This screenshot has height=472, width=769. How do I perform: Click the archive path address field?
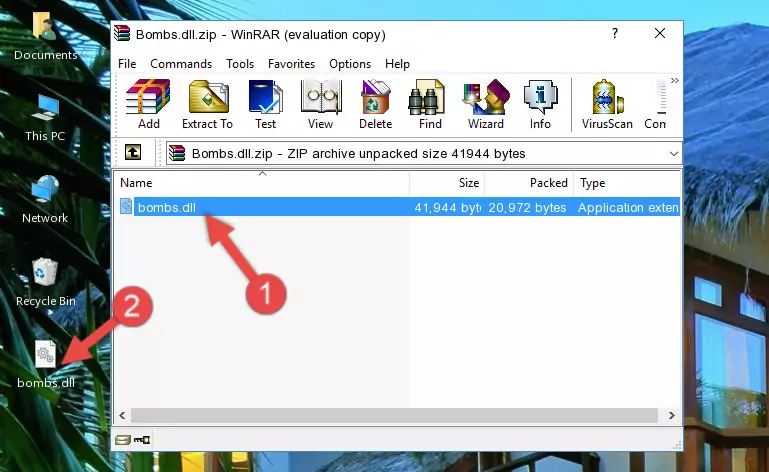[x=424, y=154]
